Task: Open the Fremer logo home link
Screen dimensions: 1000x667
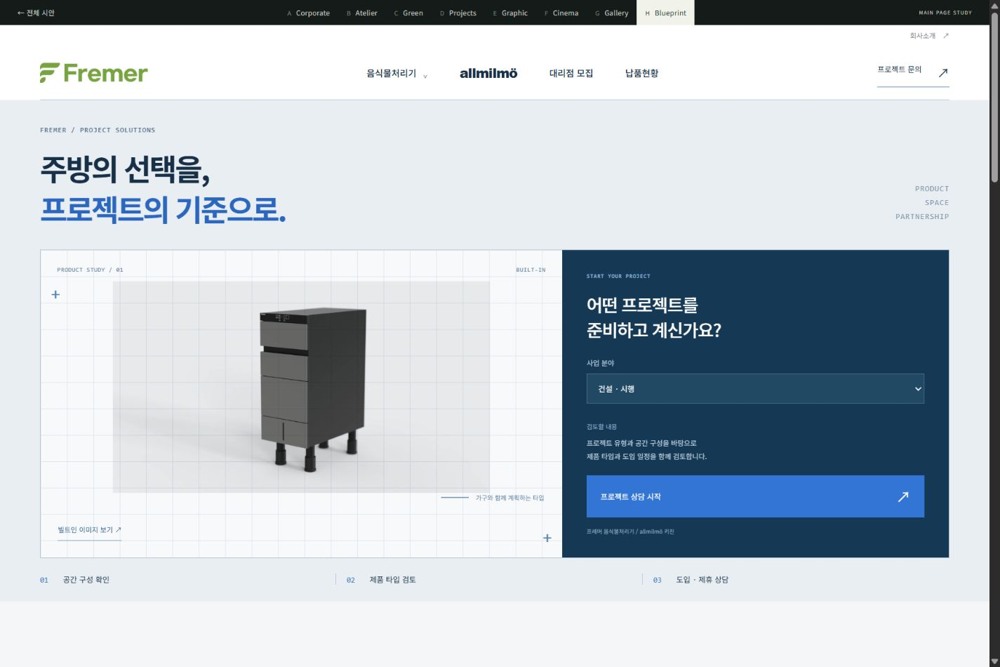Action: (x=94, y=73)
